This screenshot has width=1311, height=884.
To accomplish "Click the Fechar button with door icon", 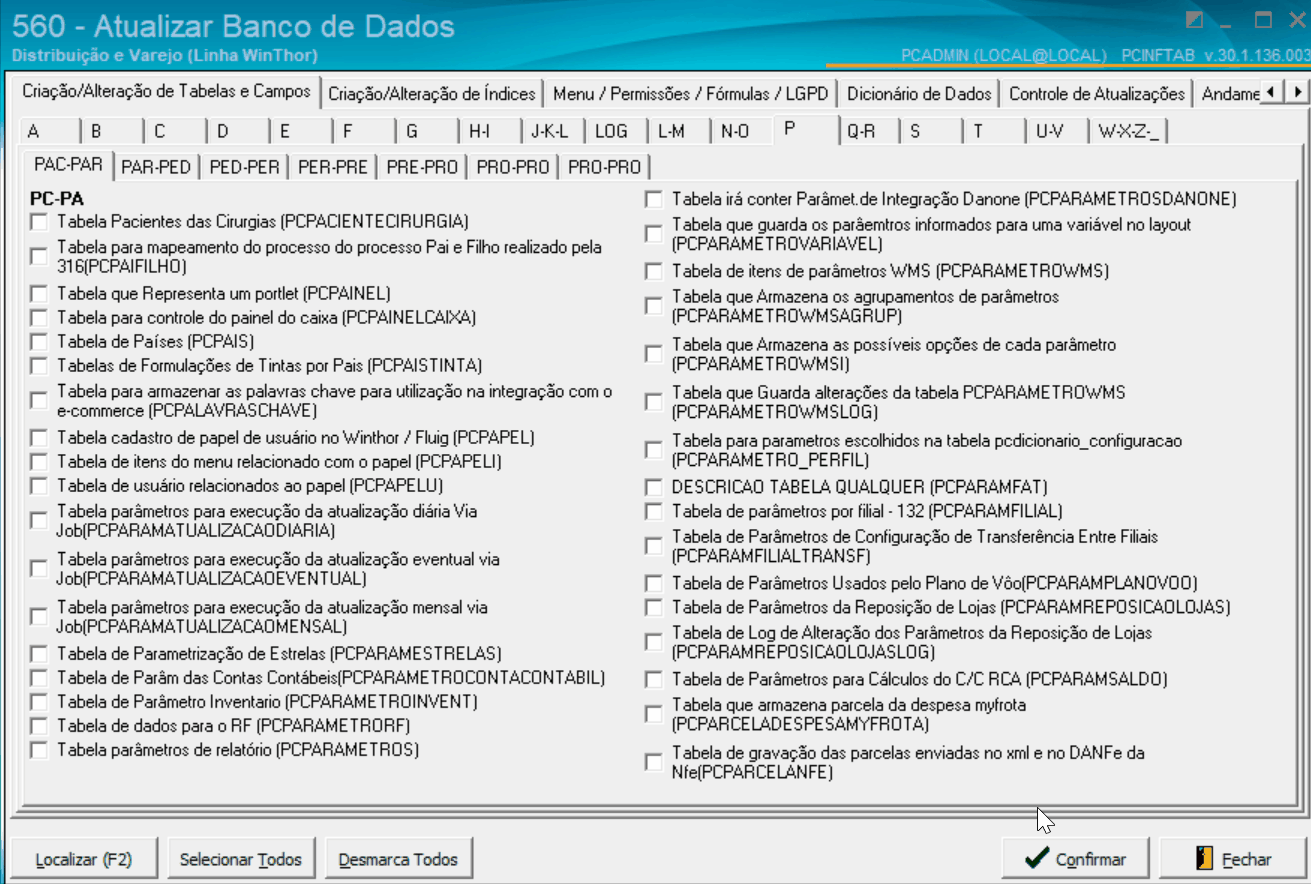I will pos(1233,859).
